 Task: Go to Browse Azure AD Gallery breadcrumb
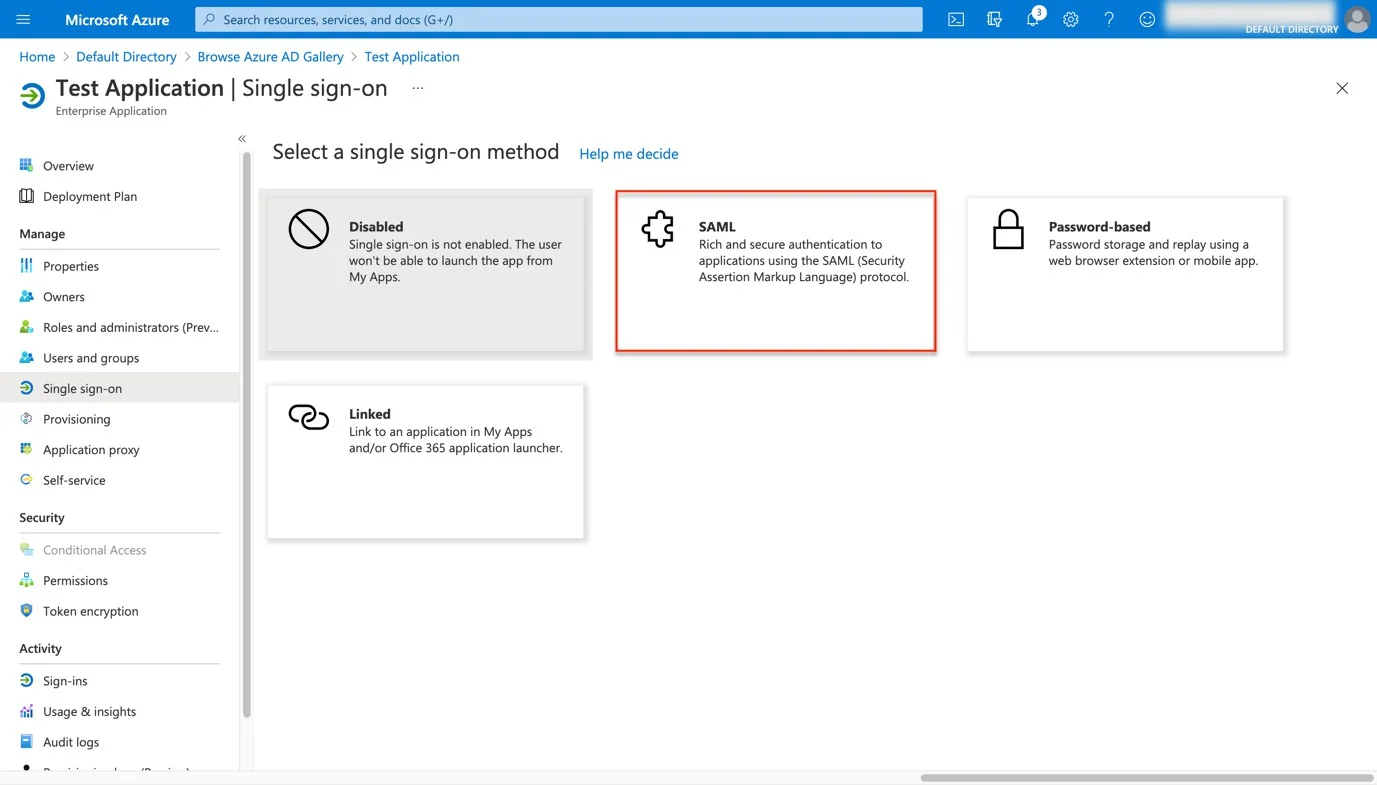(x=270, y=57)
